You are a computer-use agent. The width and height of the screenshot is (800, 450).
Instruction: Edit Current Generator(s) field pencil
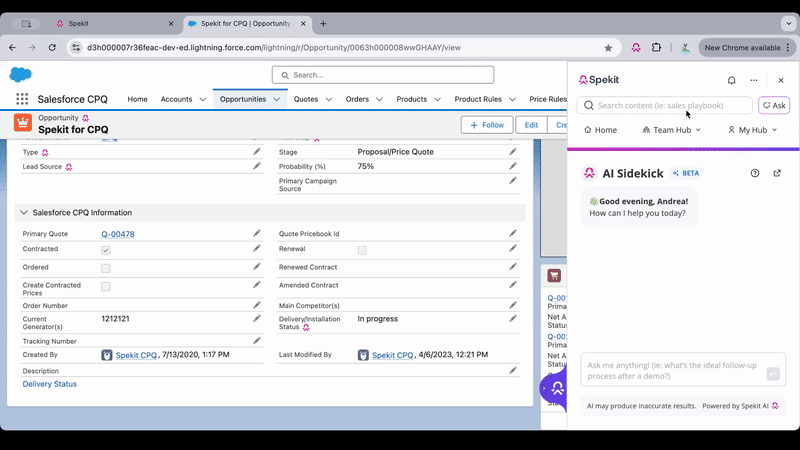click(257, 318)
